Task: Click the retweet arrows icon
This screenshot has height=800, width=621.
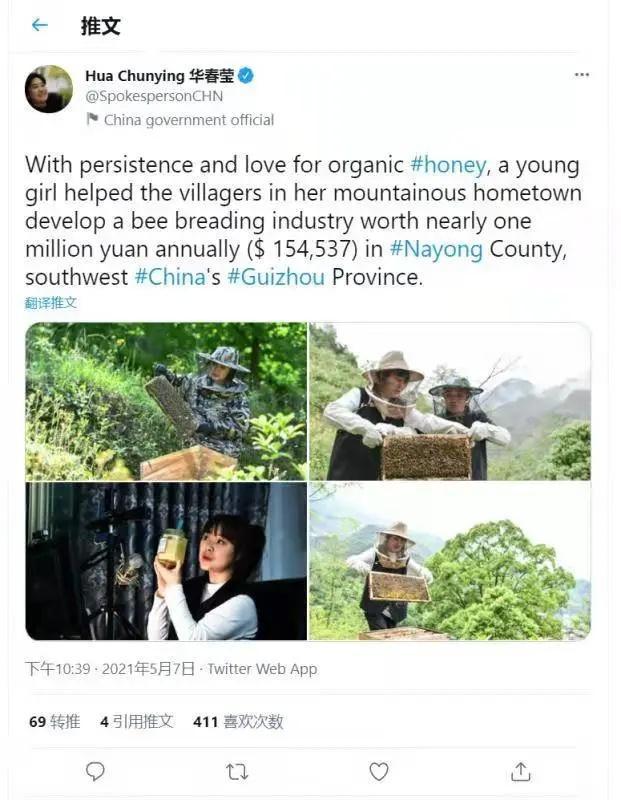Action: tap(237, 771)
